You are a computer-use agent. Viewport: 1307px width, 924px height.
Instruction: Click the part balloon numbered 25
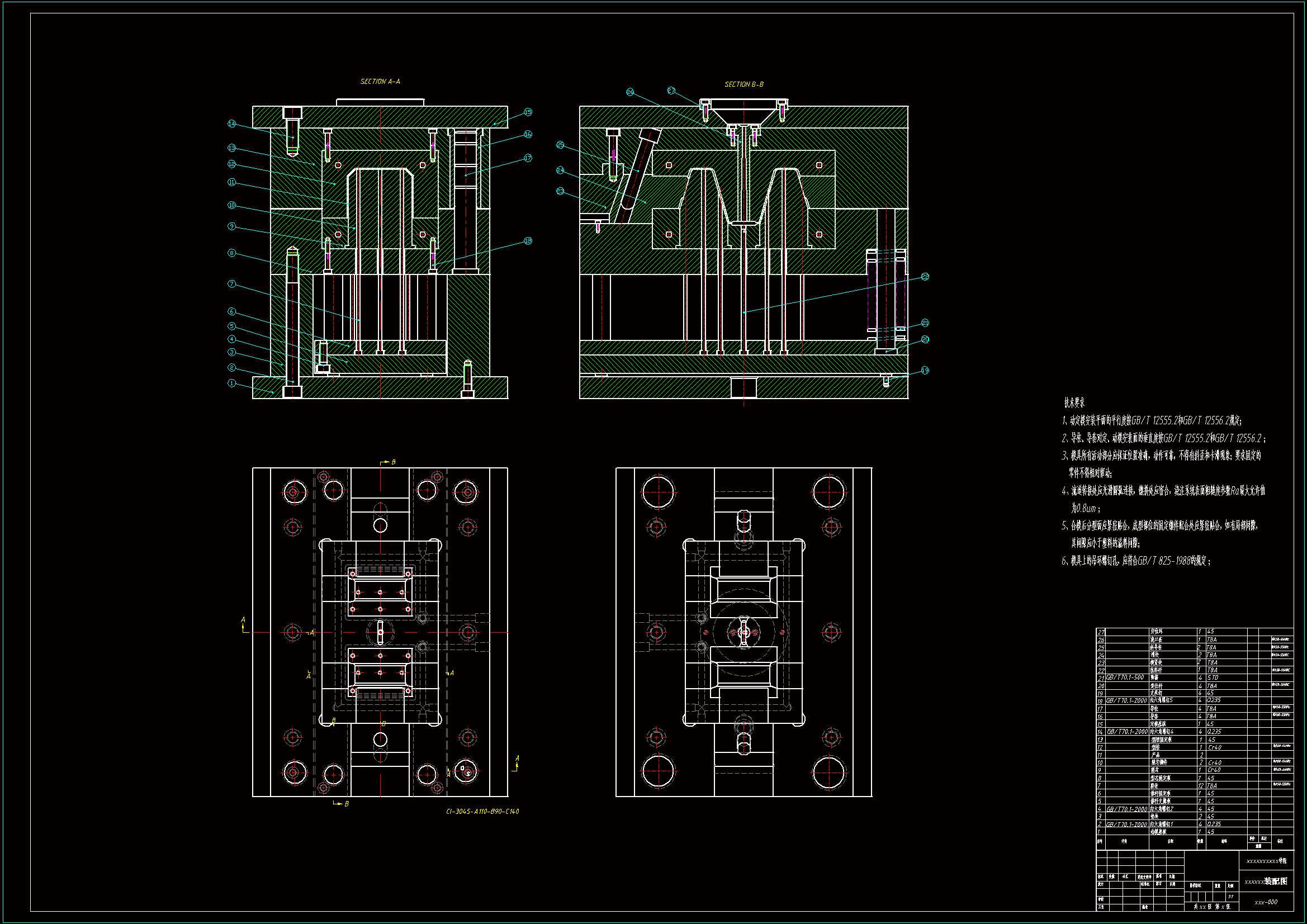click(560, 145)
